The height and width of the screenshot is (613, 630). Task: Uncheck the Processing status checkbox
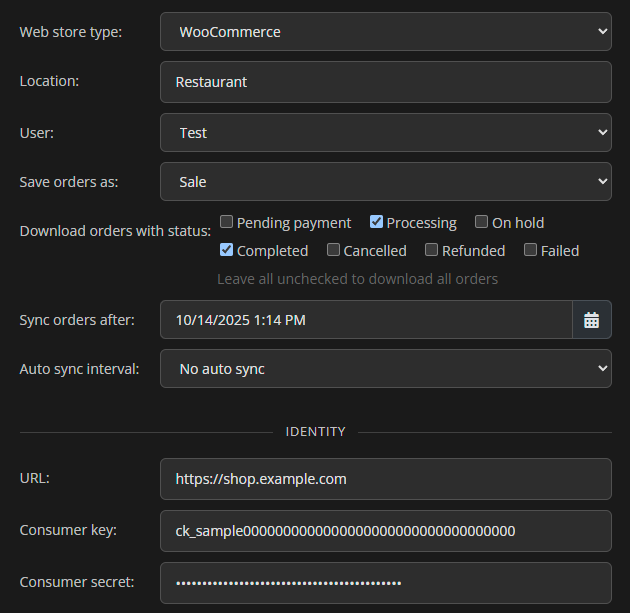[376, 222]
